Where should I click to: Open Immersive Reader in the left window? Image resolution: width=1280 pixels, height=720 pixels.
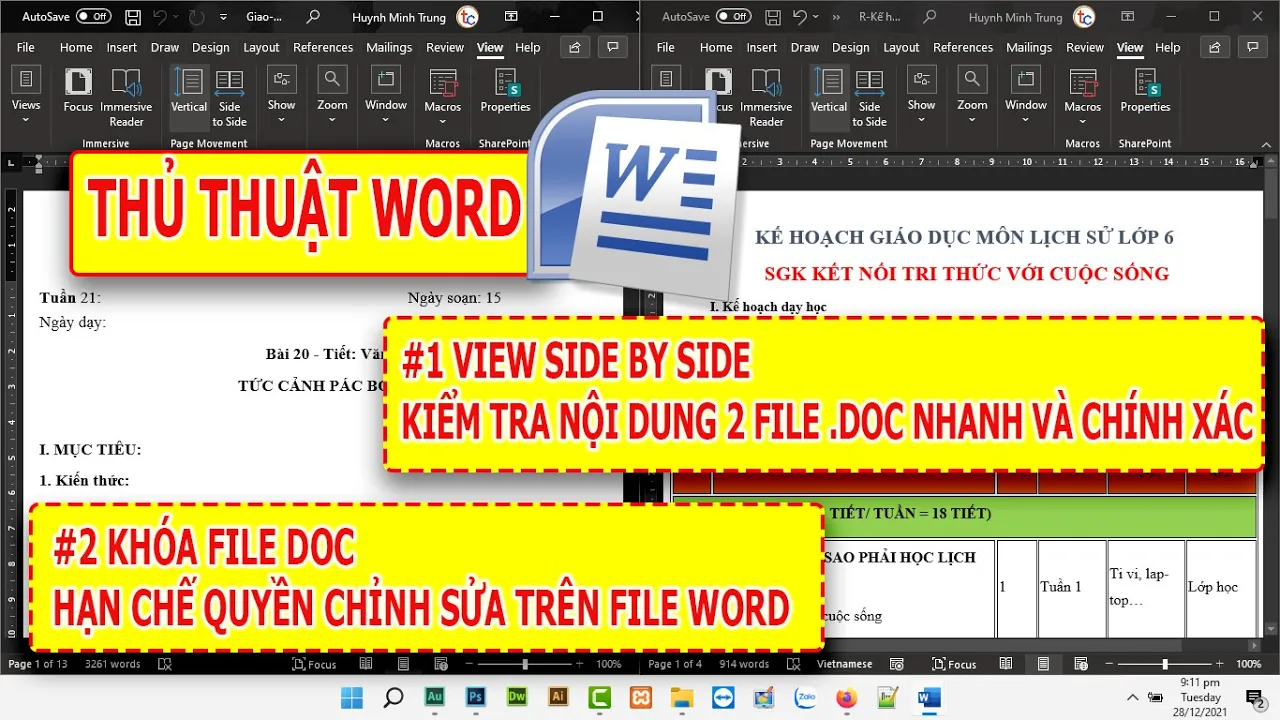126,98
